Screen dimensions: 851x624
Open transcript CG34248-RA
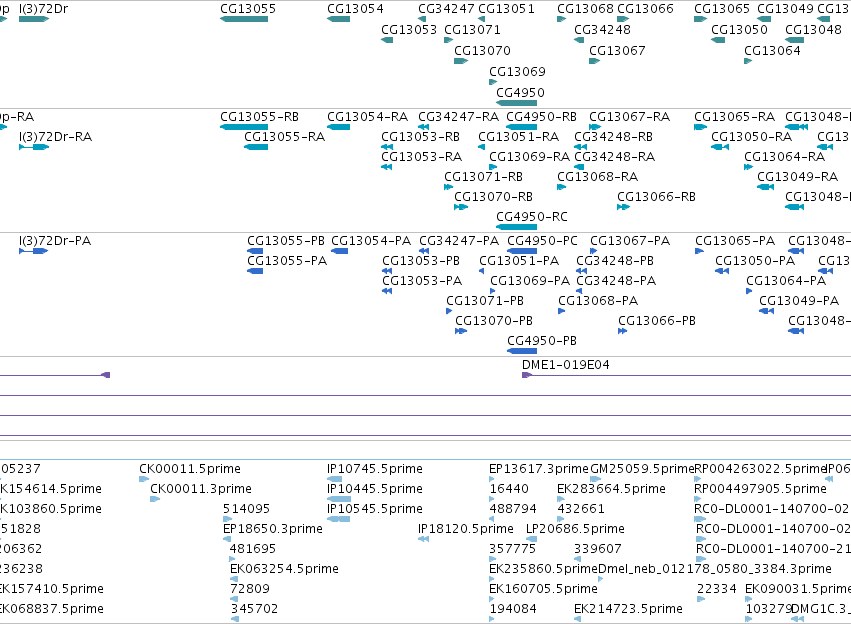point(615,157)
